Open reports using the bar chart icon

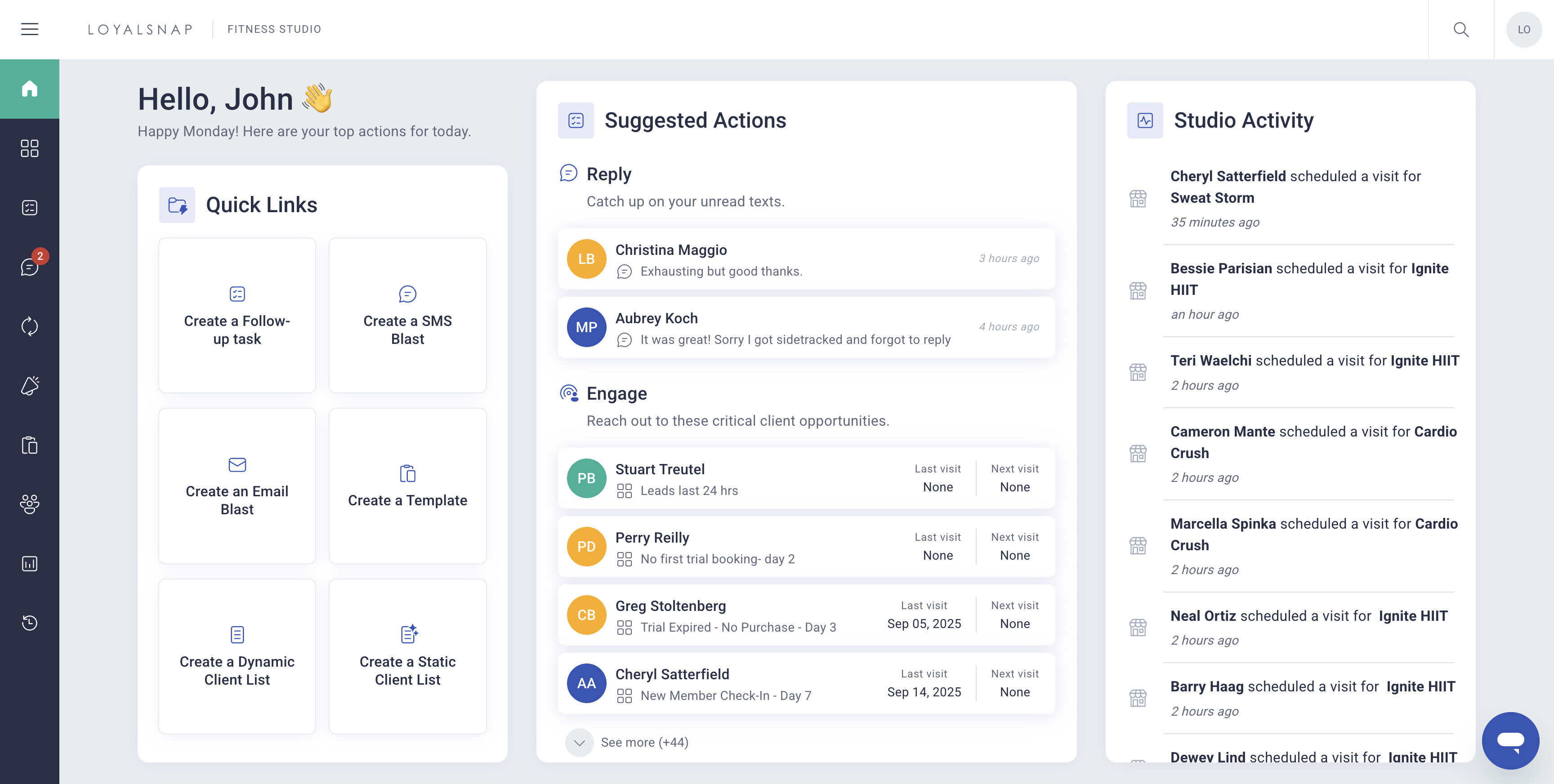(x=30, y=563)
